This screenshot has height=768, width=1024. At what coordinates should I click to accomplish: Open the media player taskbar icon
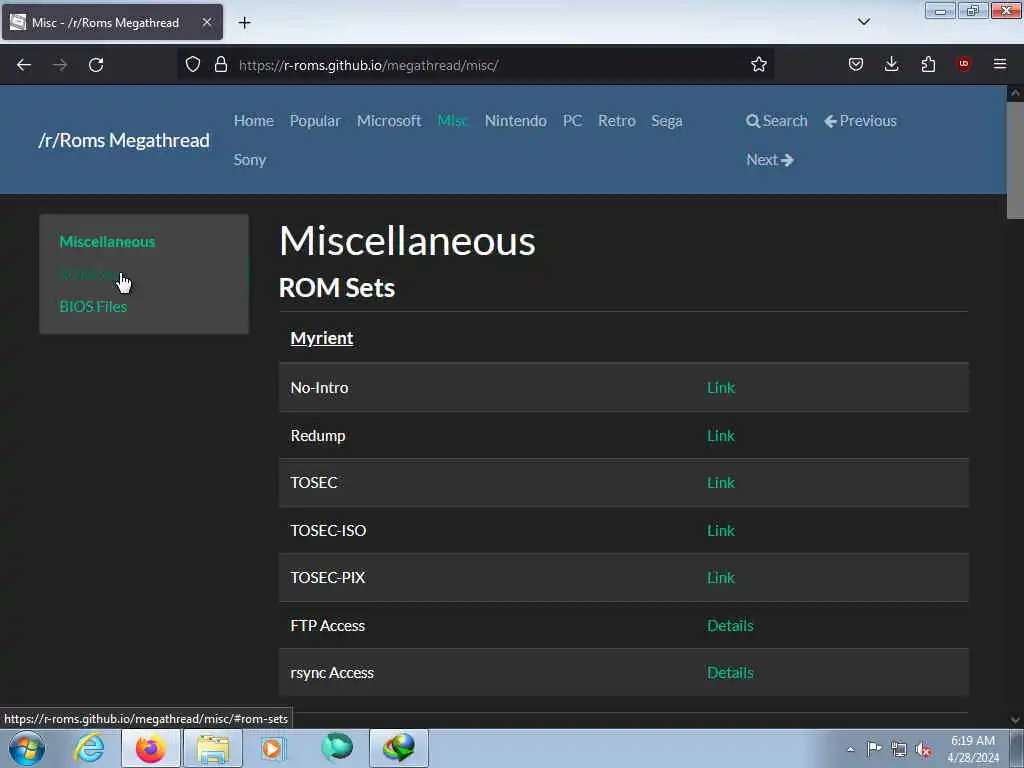274,748
